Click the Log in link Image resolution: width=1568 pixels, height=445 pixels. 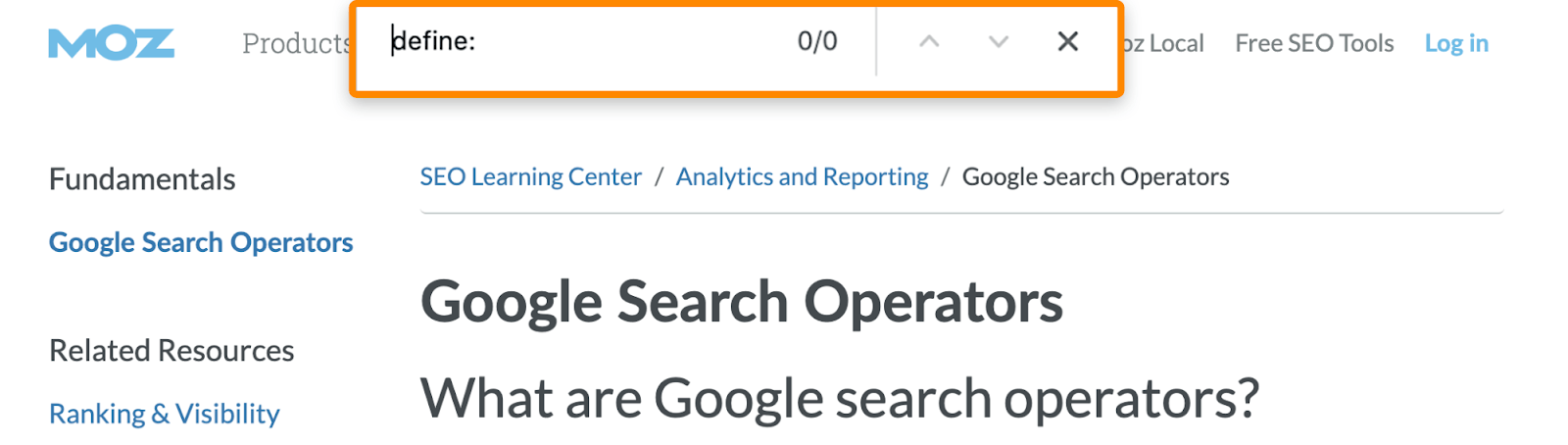(x=1456, y=43)
